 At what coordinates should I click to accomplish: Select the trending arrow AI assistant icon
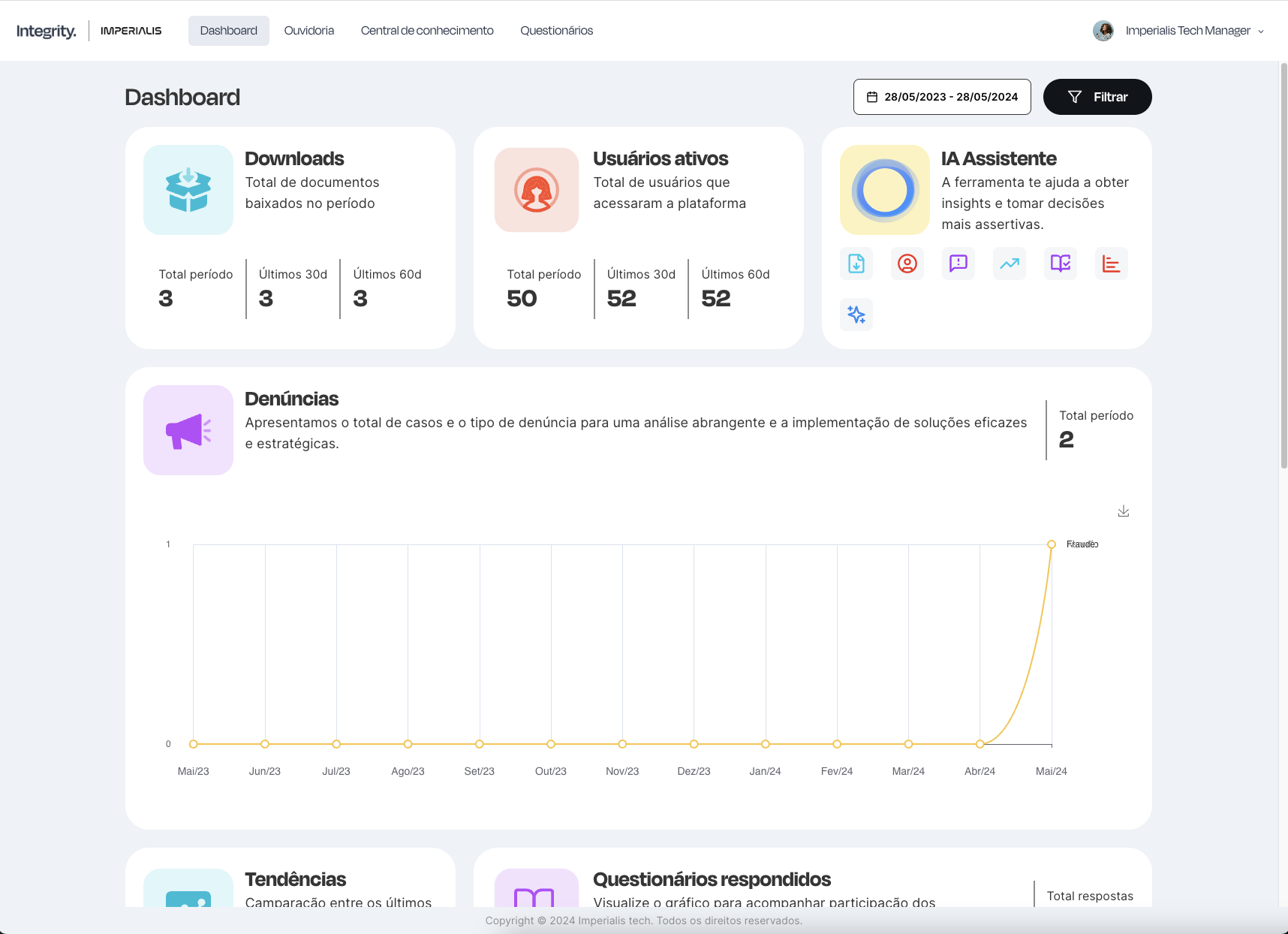point(1010,264)
